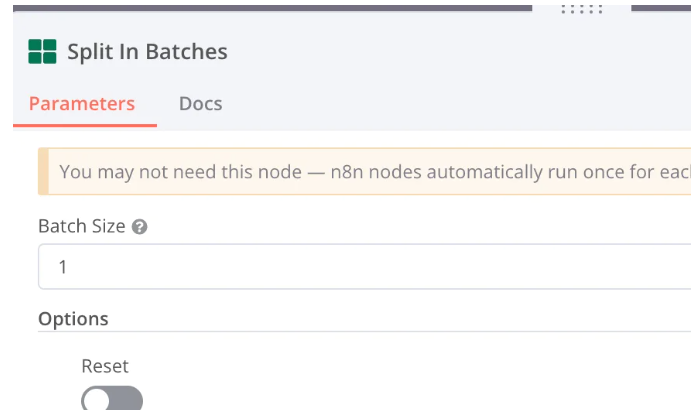The image size is (693, 410).
Task: Click the Batch Size label
Action: tap(82, 226)
